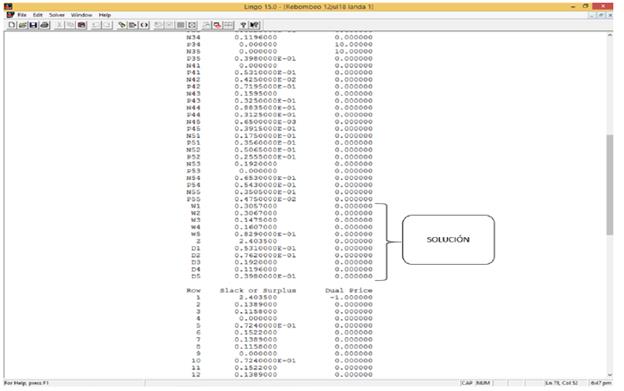Open the Solver menu

coord(57,15)
